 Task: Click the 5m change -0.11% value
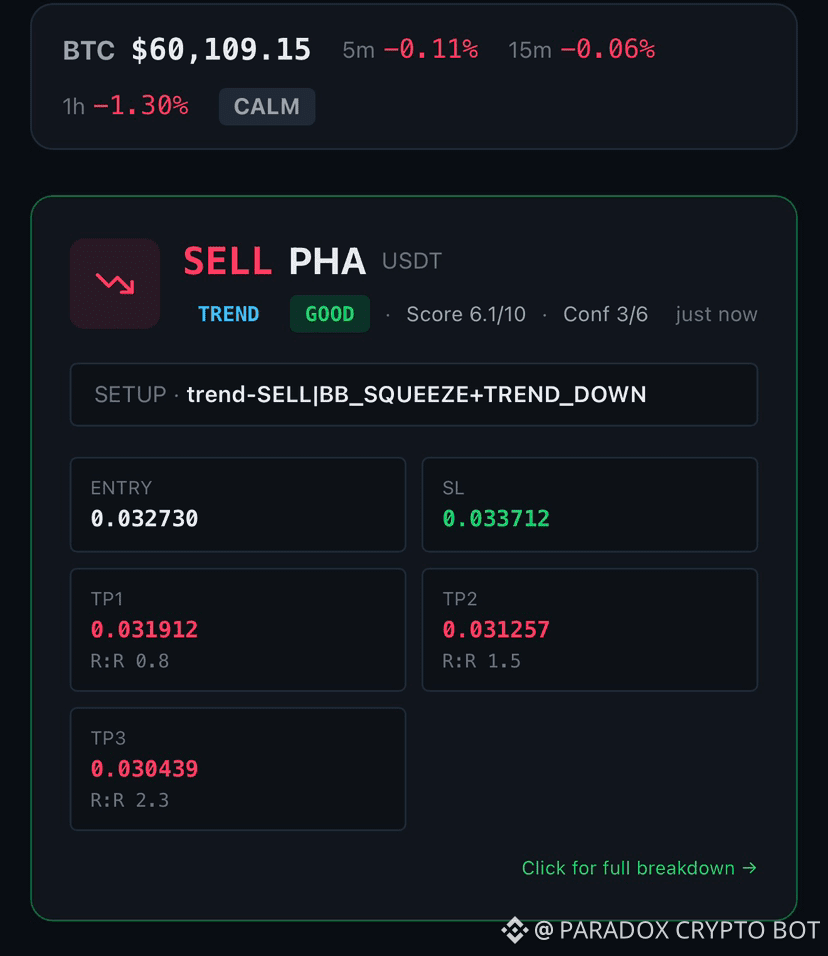pos(431,49)
